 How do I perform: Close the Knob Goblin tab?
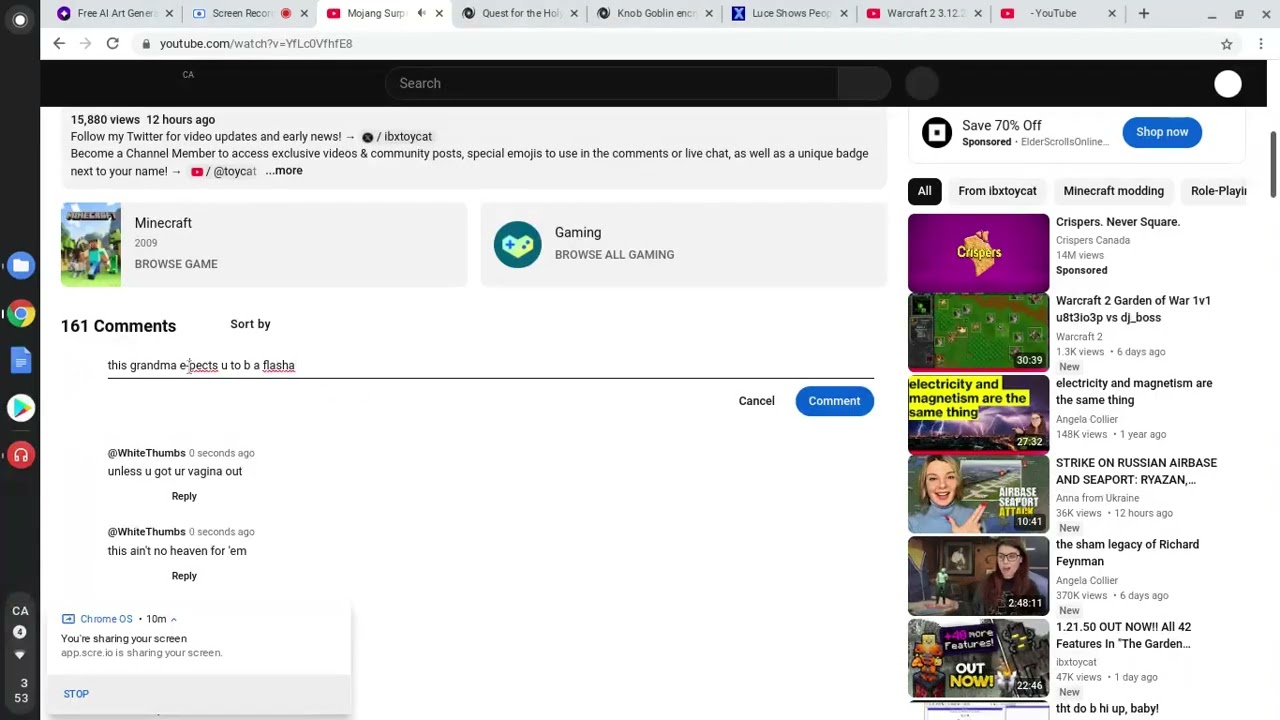coord(709,13)
